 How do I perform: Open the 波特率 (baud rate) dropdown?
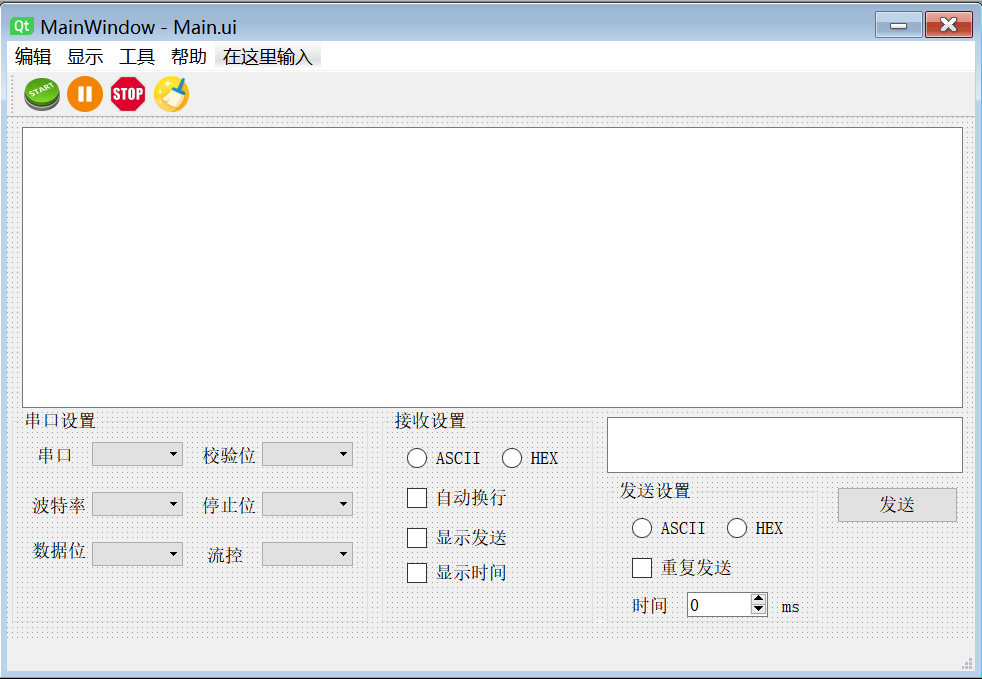[136, 503]
